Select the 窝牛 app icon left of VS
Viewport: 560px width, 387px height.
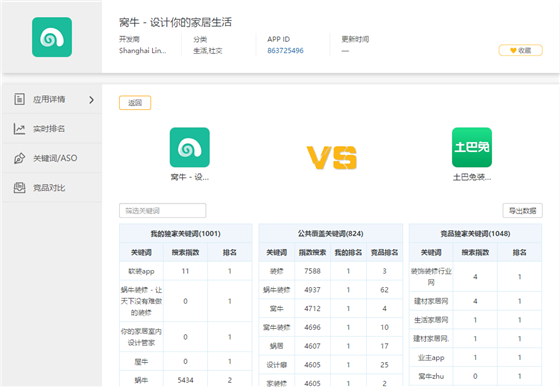coord(190,147)
